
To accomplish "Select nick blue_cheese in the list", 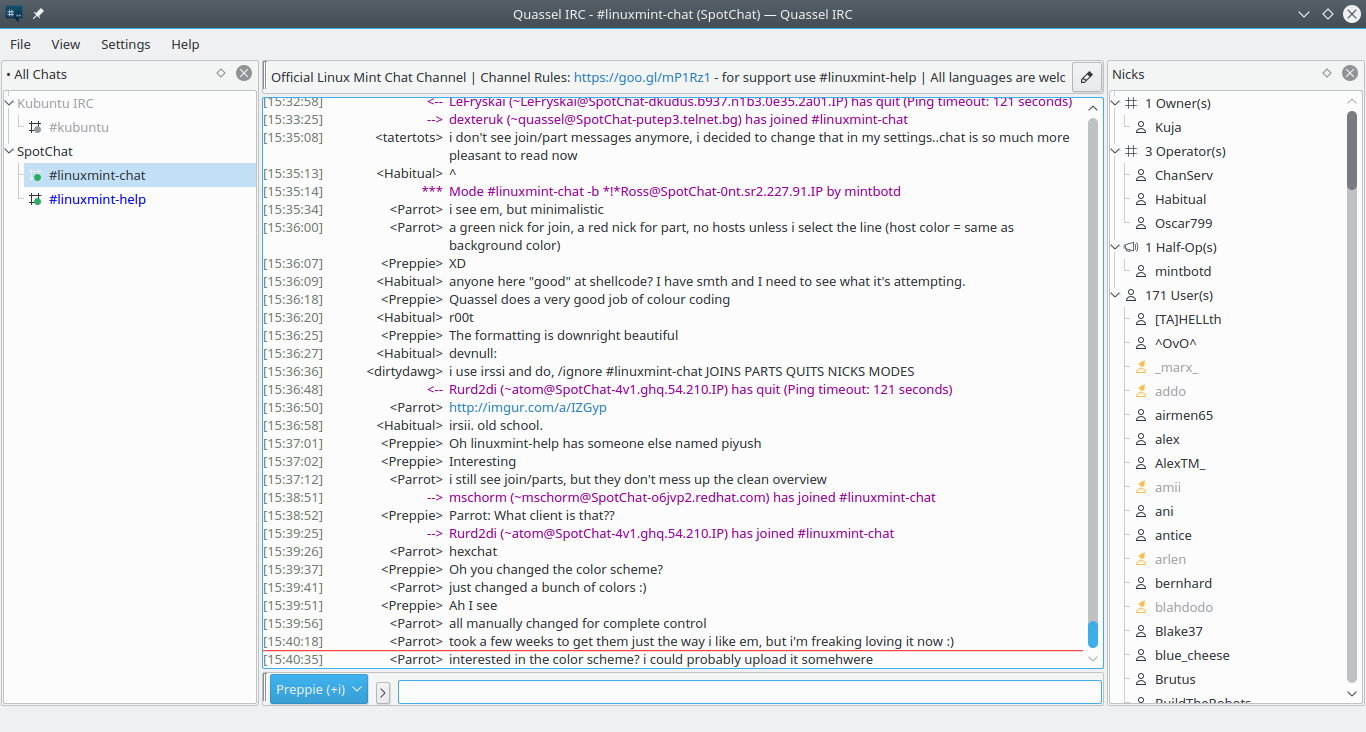I will pos(1192,655).
